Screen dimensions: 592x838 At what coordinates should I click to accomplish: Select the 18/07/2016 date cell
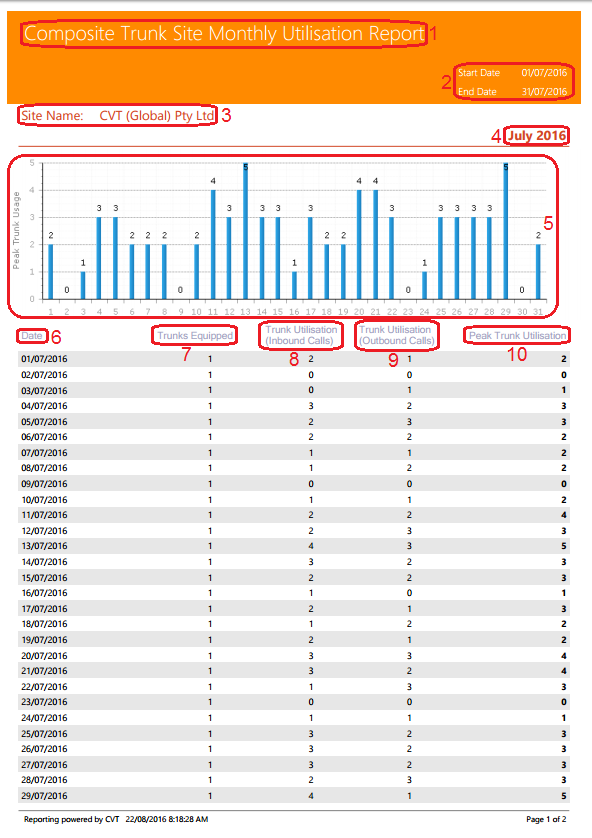(x=44, y=624)
